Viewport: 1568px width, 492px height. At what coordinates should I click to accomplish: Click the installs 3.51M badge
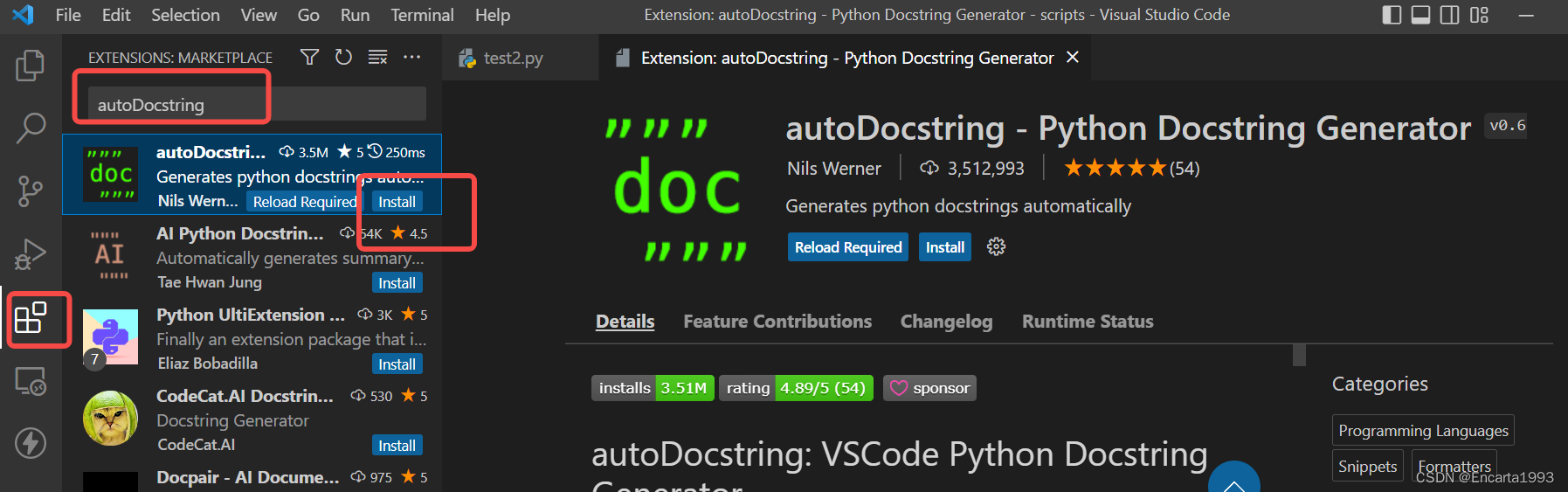click(653, 388)
